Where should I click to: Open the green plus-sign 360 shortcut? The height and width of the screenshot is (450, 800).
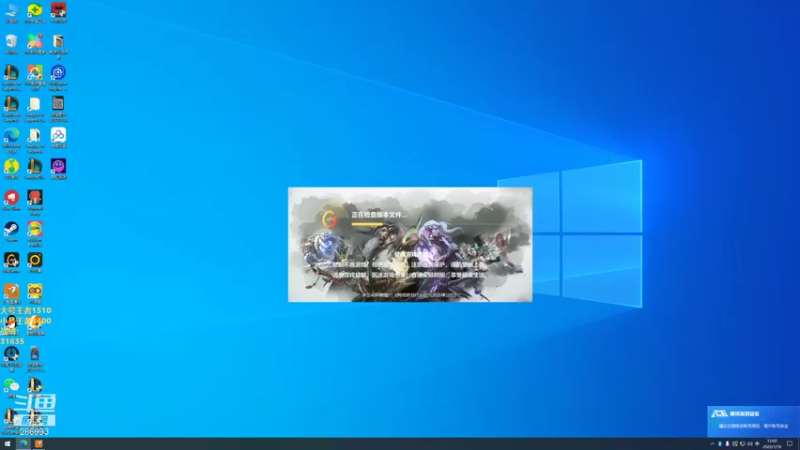pyautogui.click(x=35, y=12)
